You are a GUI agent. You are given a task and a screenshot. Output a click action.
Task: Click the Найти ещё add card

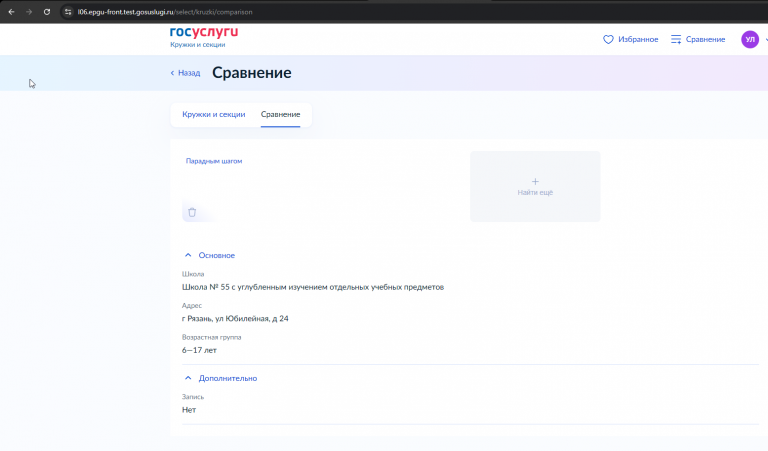pos(535,186)
